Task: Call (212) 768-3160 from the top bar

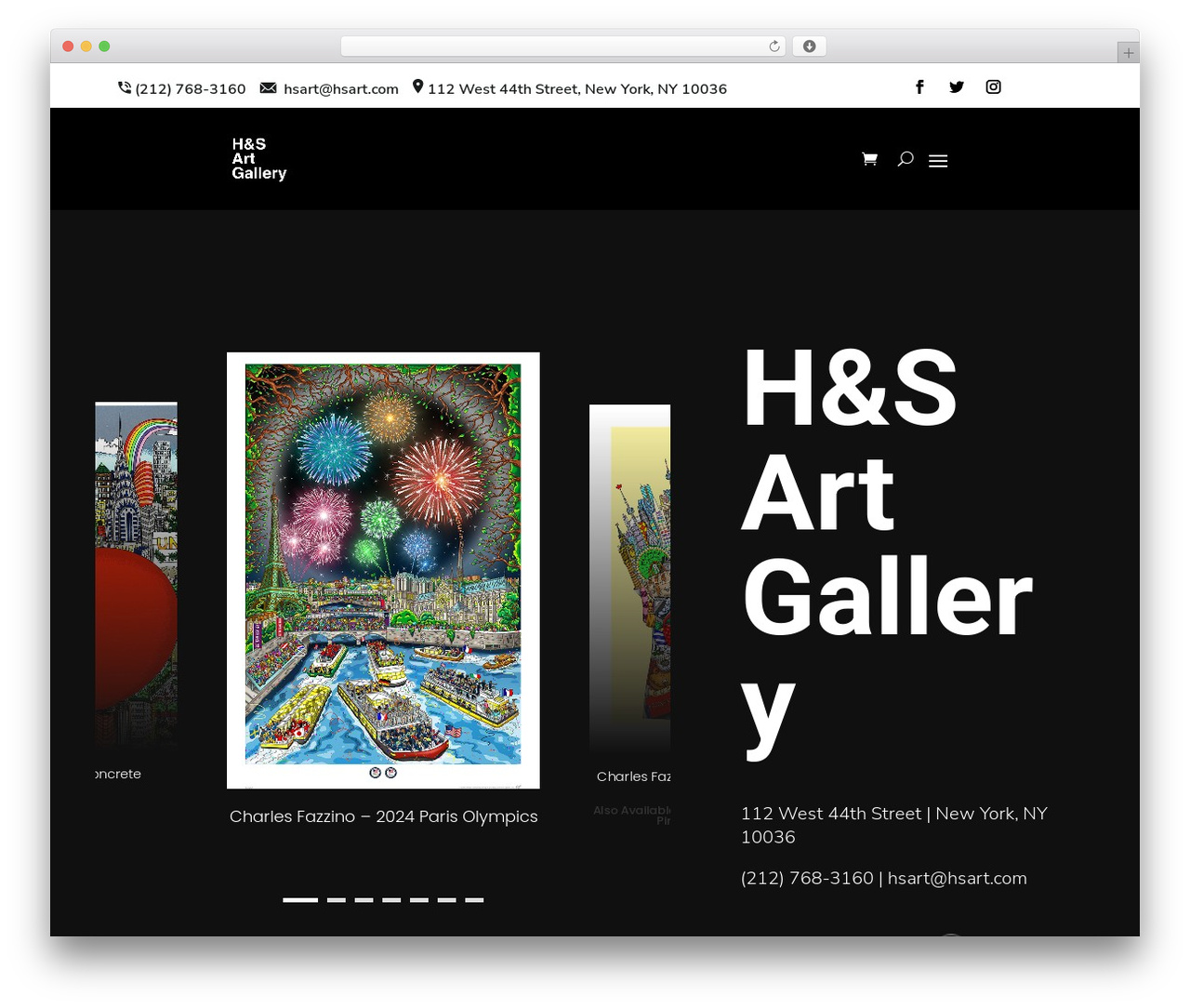Action: click(191, 88)
